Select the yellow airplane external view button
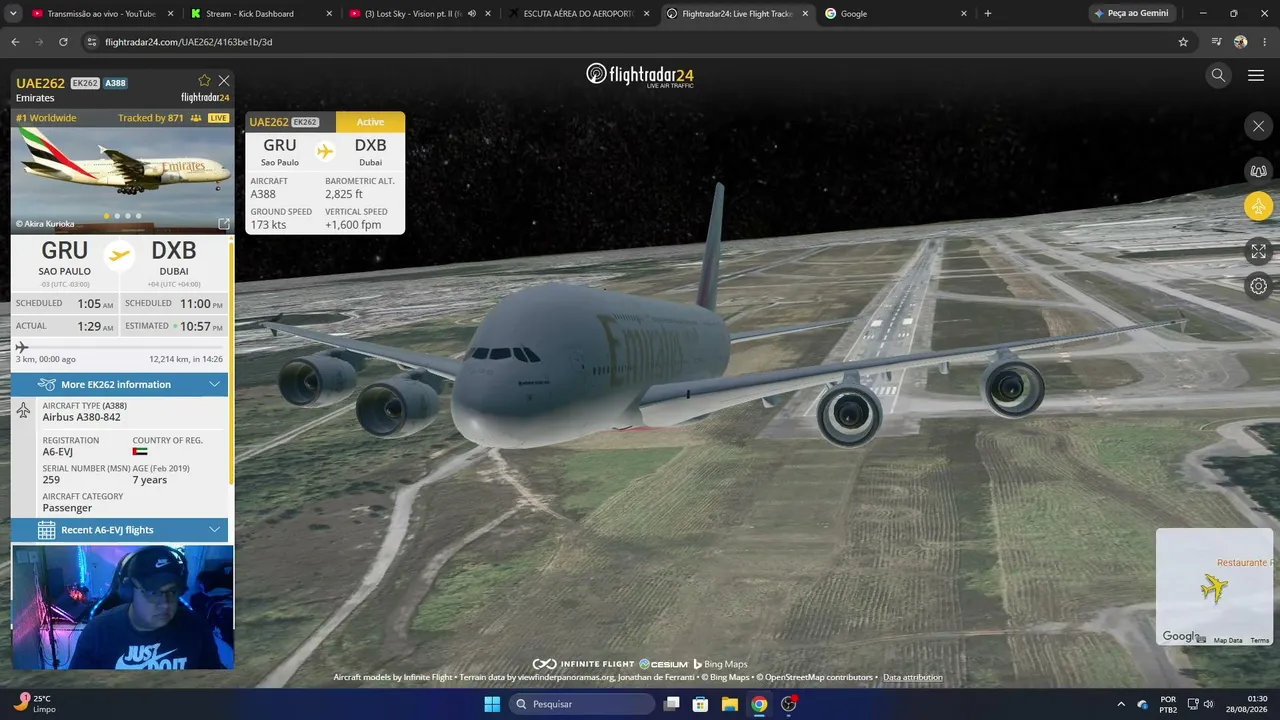The height and width of the screenshot is (720, 1280). tap(1258, 207)
